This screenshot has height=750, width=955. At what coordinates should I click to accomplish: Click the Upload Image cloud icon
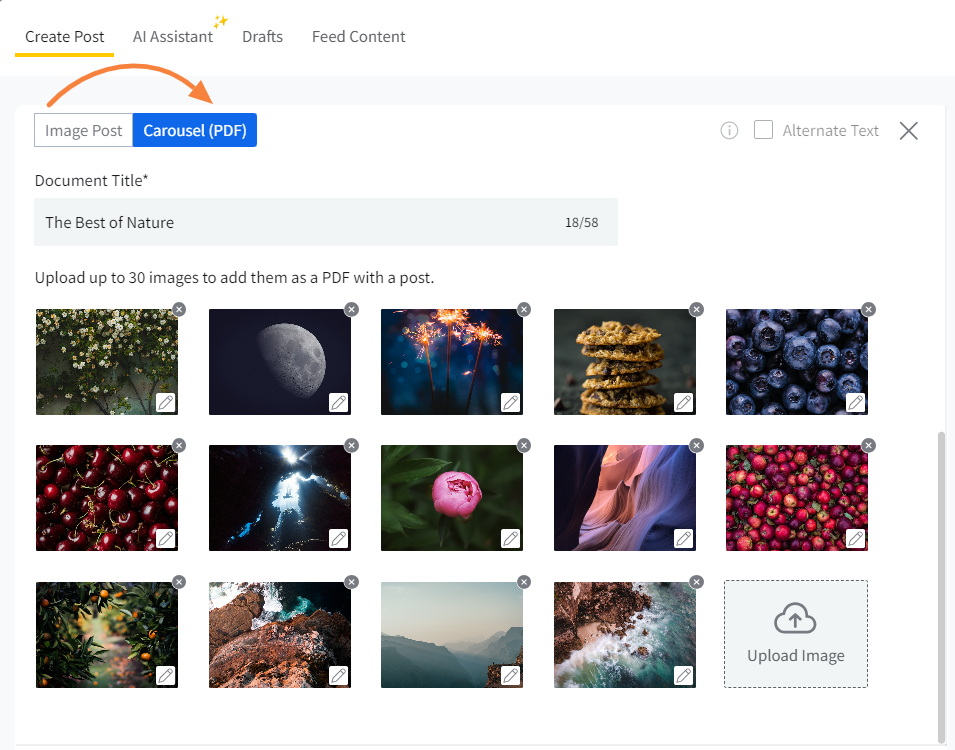tap(795, 621)
